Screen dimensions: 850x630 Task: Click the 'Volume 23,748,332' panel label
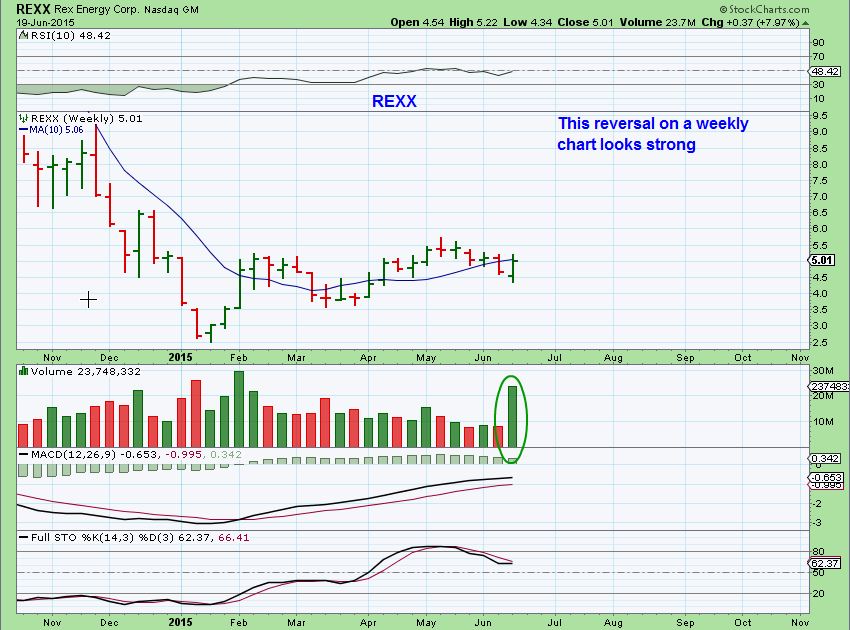[x=86, y=371]
